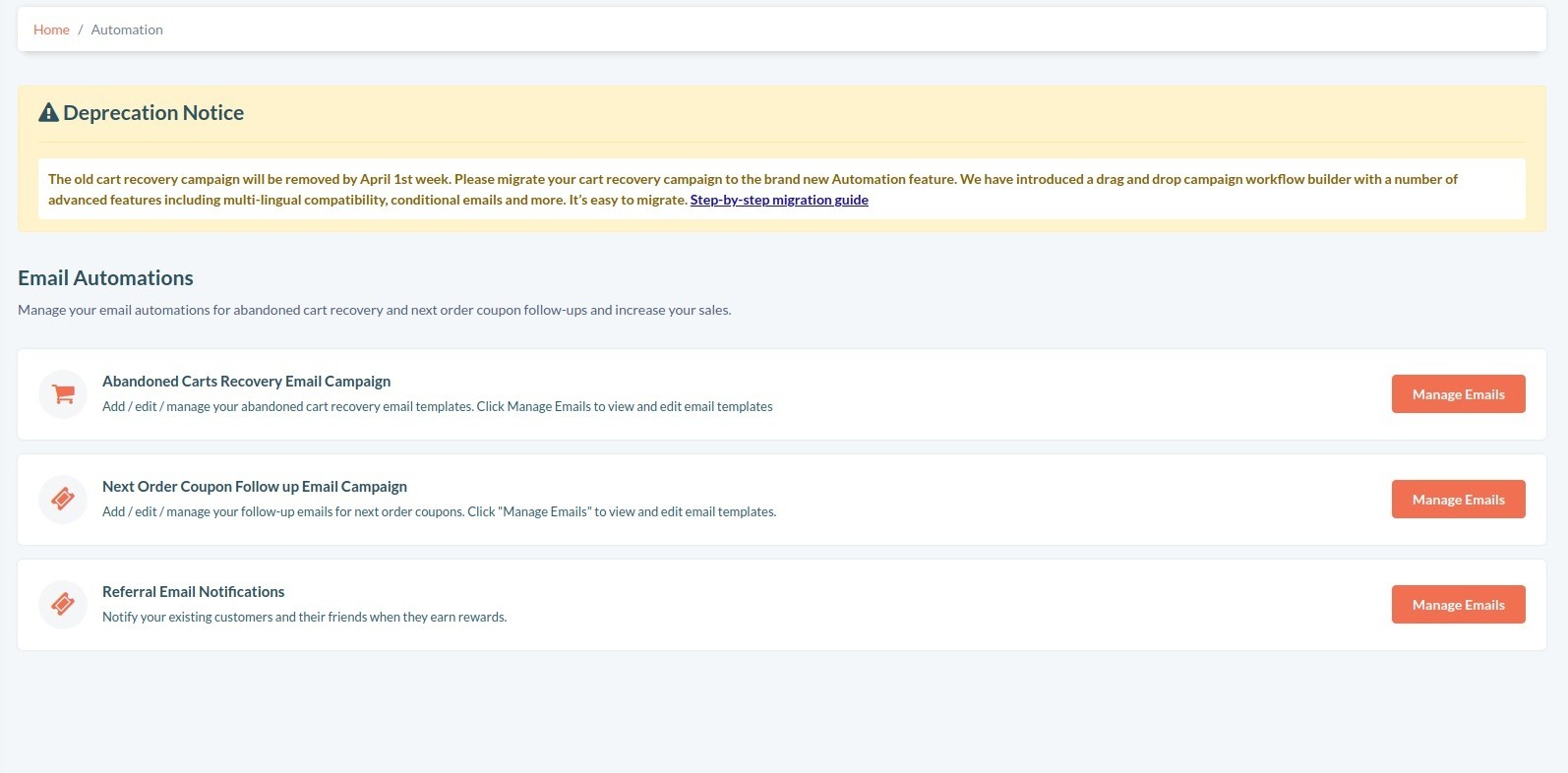Manage Emails for Abandoned Carts Recovery campaign
The width and height of the screenshot is (1568, 773).
[x=1458, y=394]
